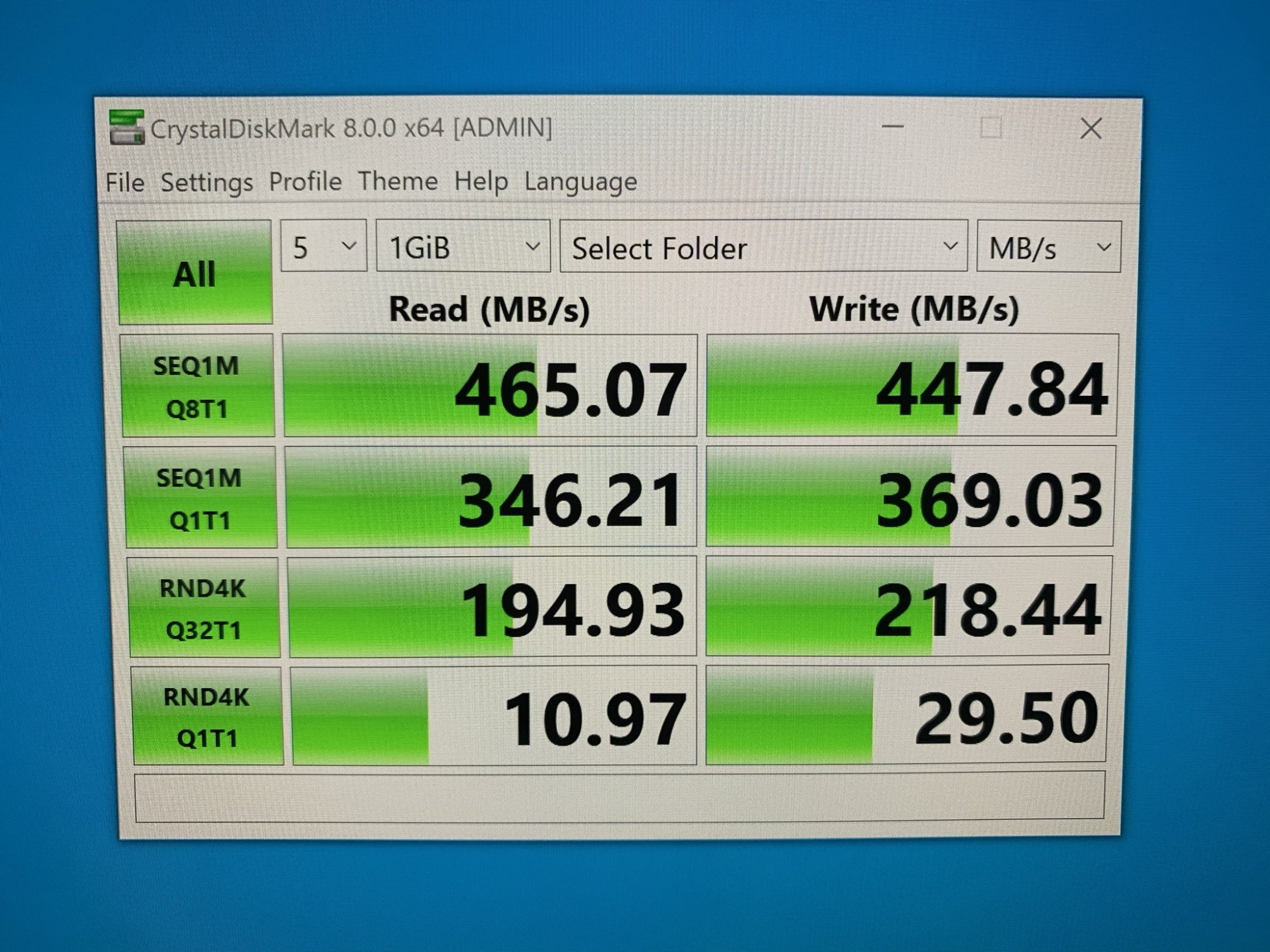Minimize the CrystalDiskMark window
The height and width of the screenshot is (952, 1270).
(x=892, y=126)
